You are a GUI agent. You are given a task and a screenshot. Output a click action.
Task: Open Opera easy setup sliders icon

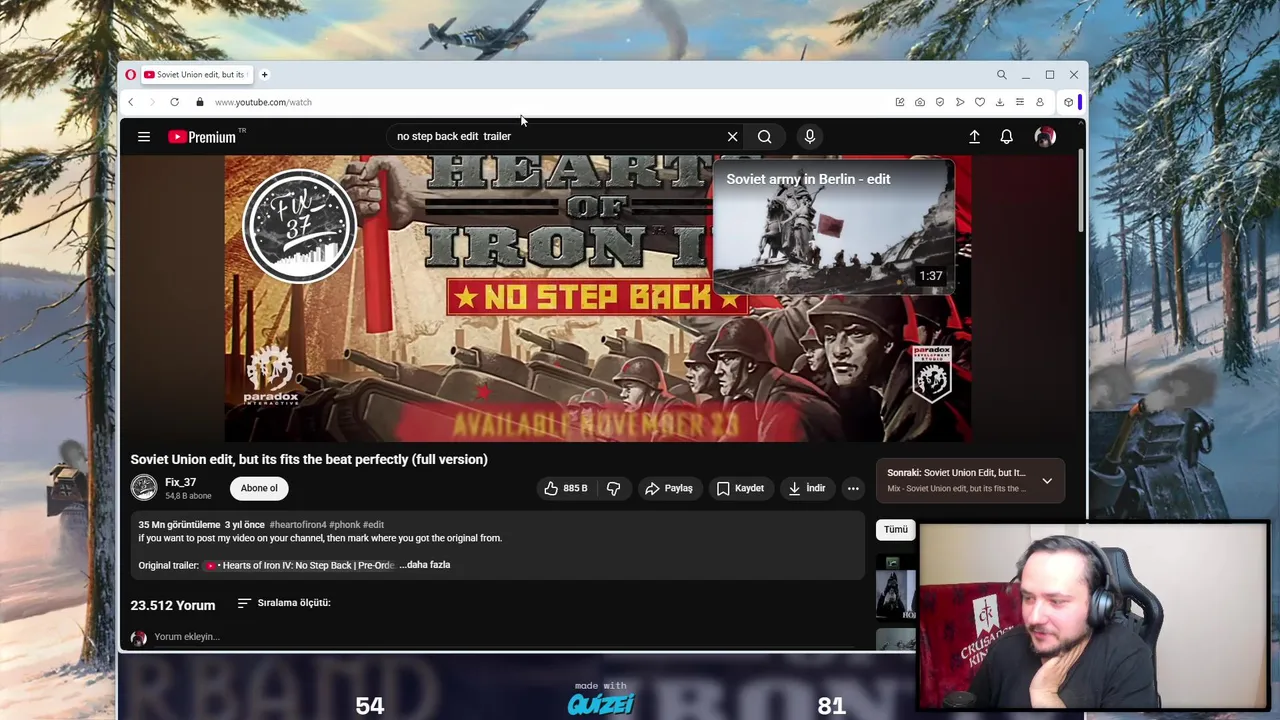pyautogui.click(x=1020, y=102)
